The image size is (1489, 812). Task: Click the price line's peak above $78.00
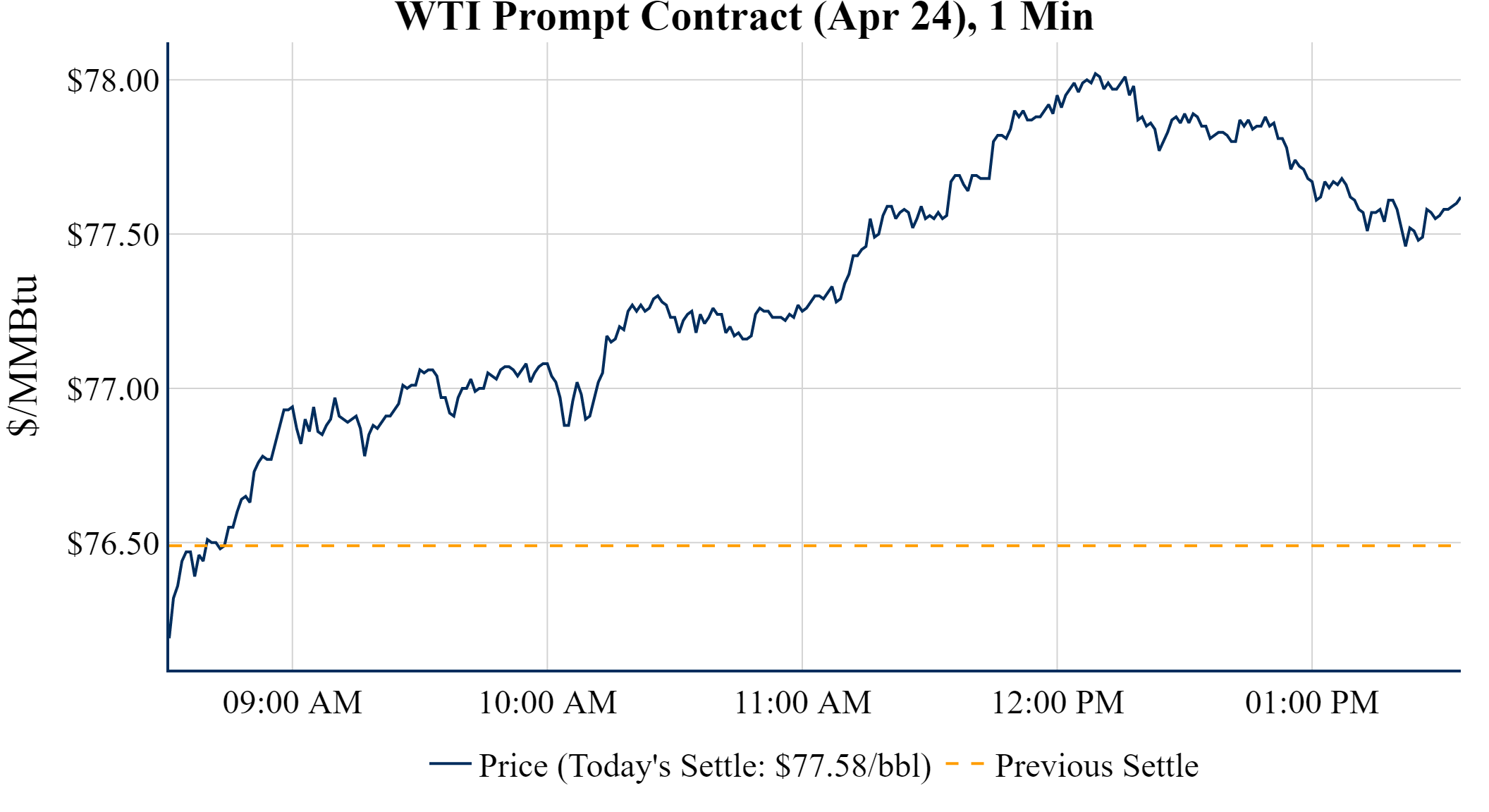coord(1095,73)
